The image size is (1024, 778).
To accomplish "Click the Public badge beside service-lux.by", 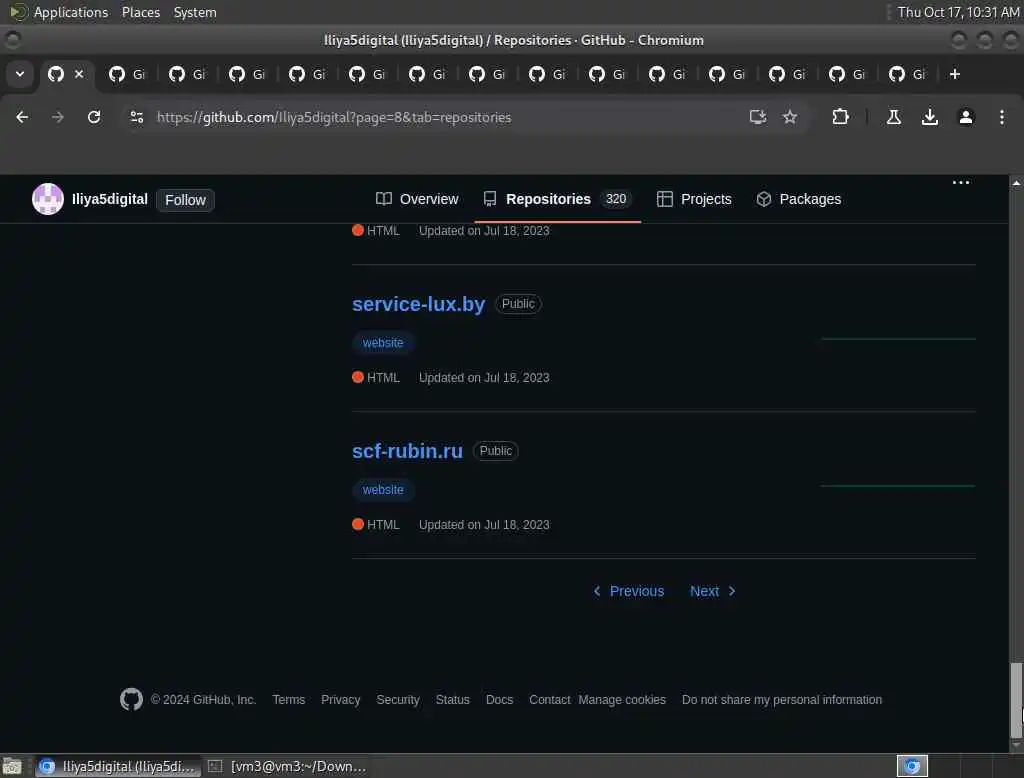I will point(518,304).
